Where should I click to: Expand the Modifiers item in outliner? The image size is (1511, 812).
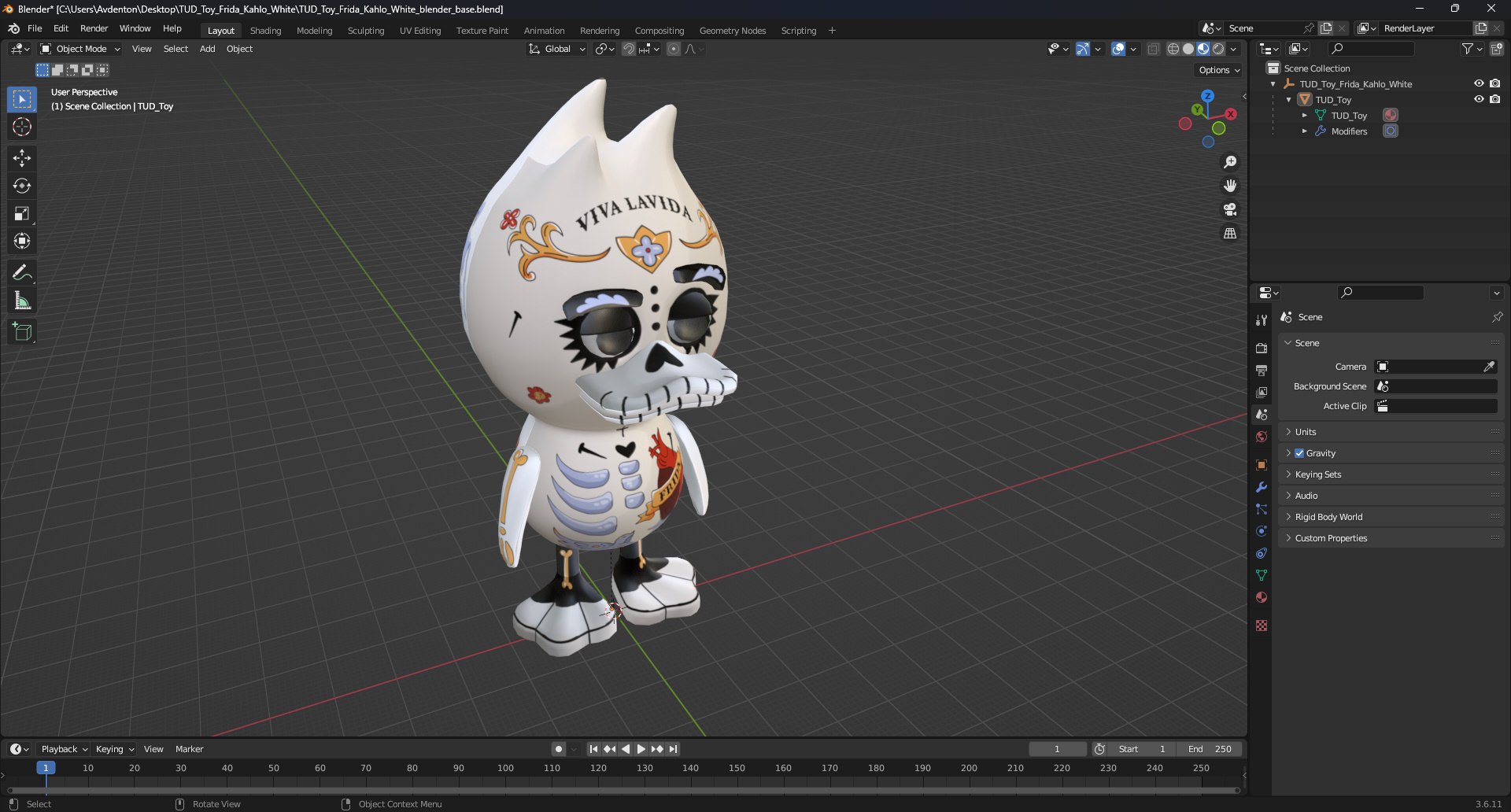click(x=1304, y=131)
